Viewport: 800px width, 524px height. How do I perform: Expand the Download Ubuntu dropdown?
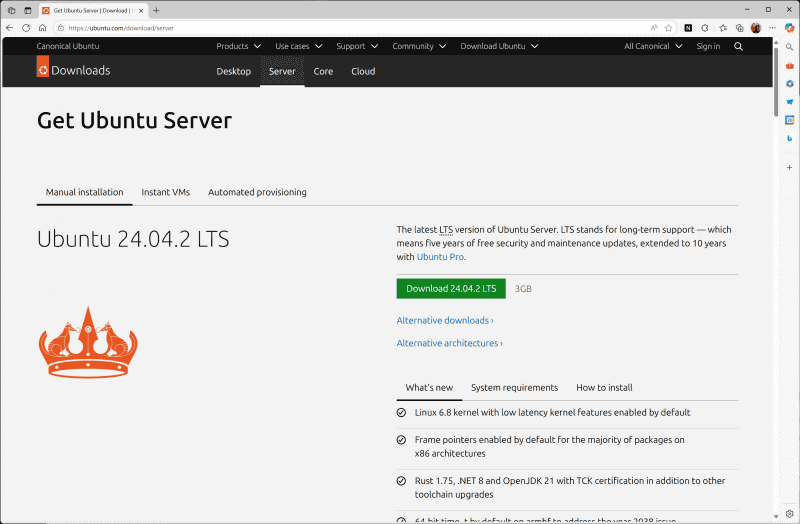(x=499, y=46)
